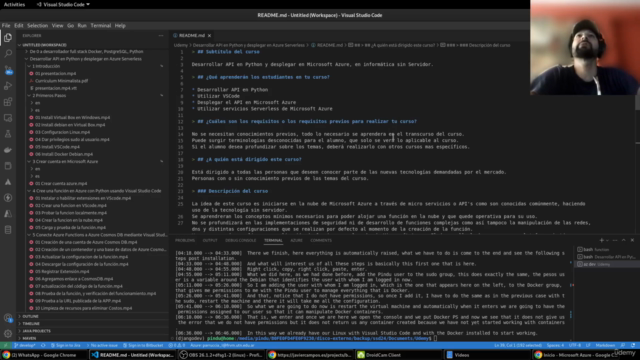Open the Help menu
The image size is (640, 360).
[x=120, y=25]
